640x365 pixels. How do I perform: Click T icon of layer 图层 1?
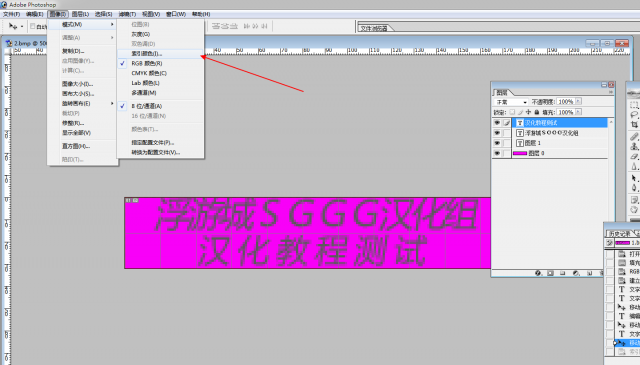click(520, 143)
